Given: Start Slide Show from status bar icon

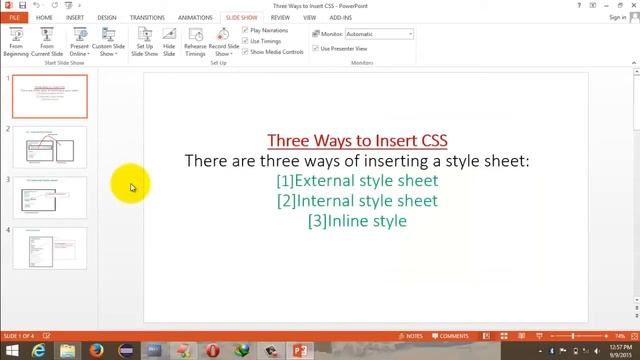Looking at the screenshot, I should tap(539, 336).
